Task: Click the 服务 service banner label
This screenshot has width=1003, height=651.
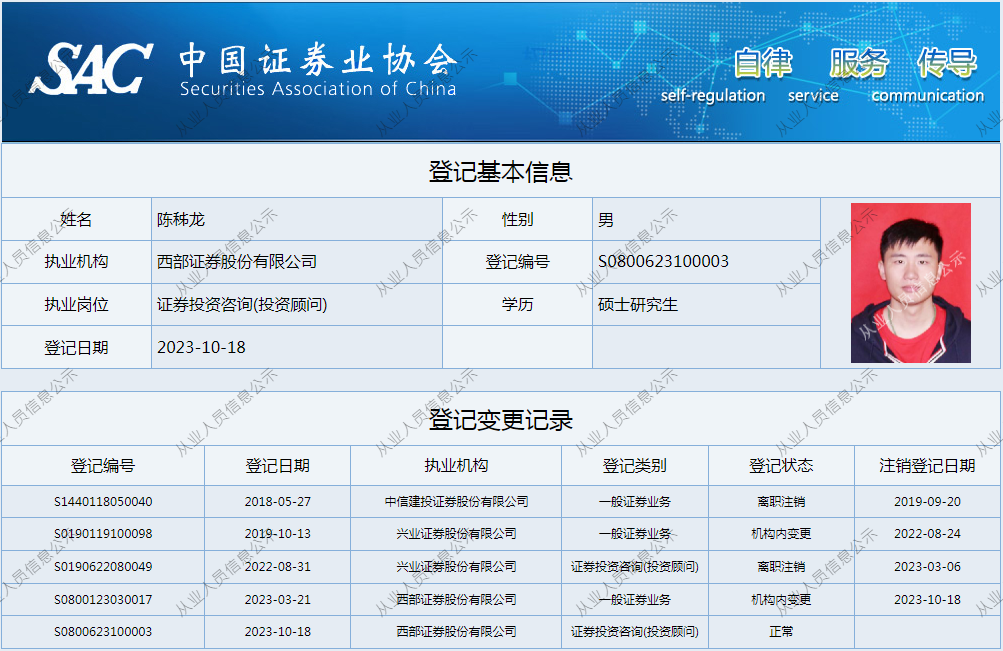Action: tap(858, 64)
